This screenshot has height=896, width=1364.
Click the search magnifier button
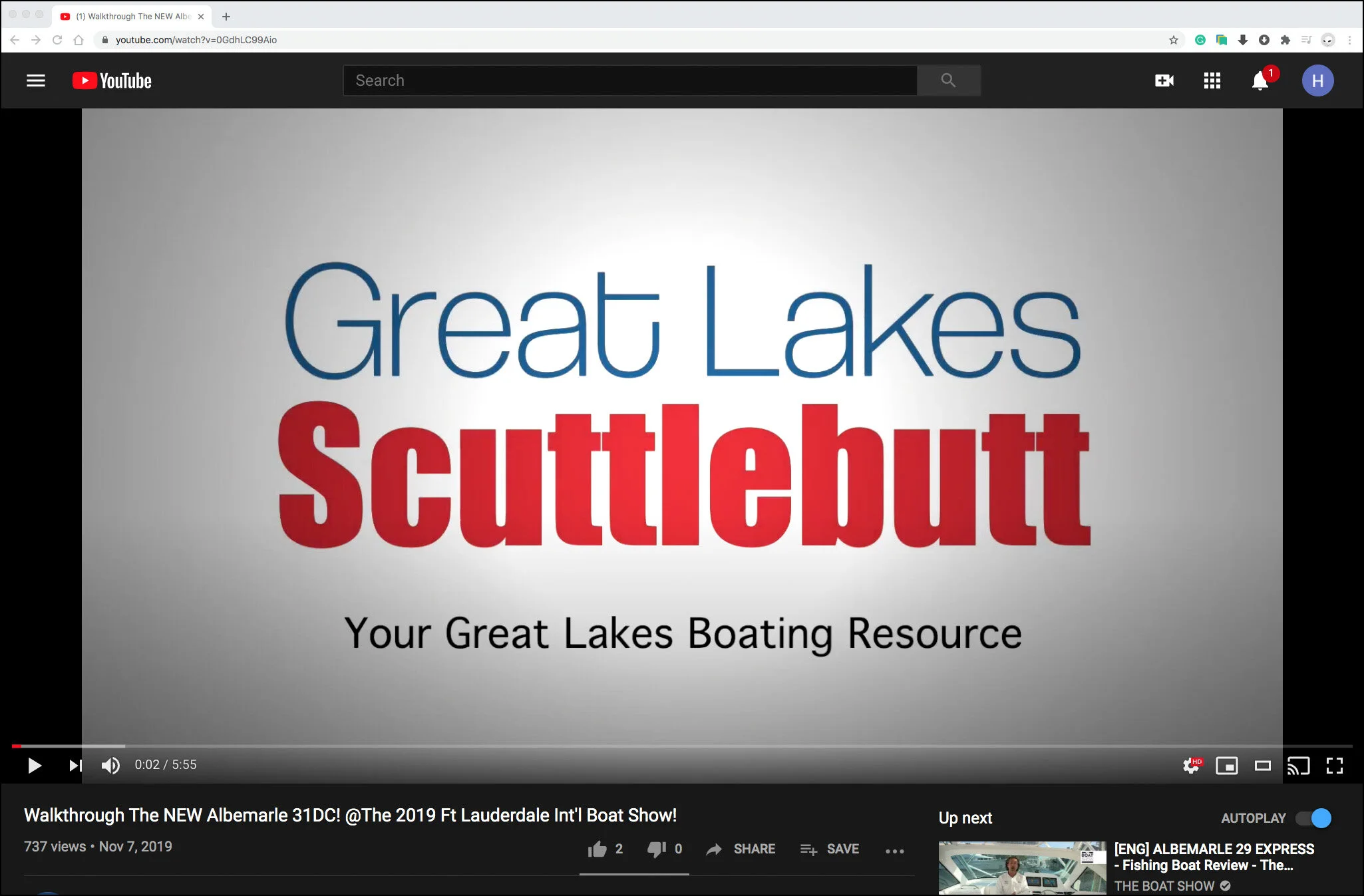948,80
